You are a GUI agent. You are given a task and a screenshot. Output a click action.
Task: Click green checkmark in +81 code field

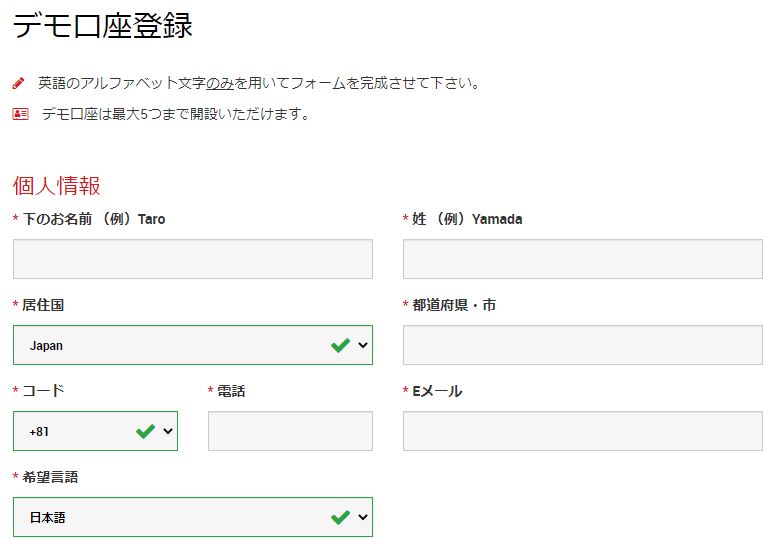[x=145, y=432]
